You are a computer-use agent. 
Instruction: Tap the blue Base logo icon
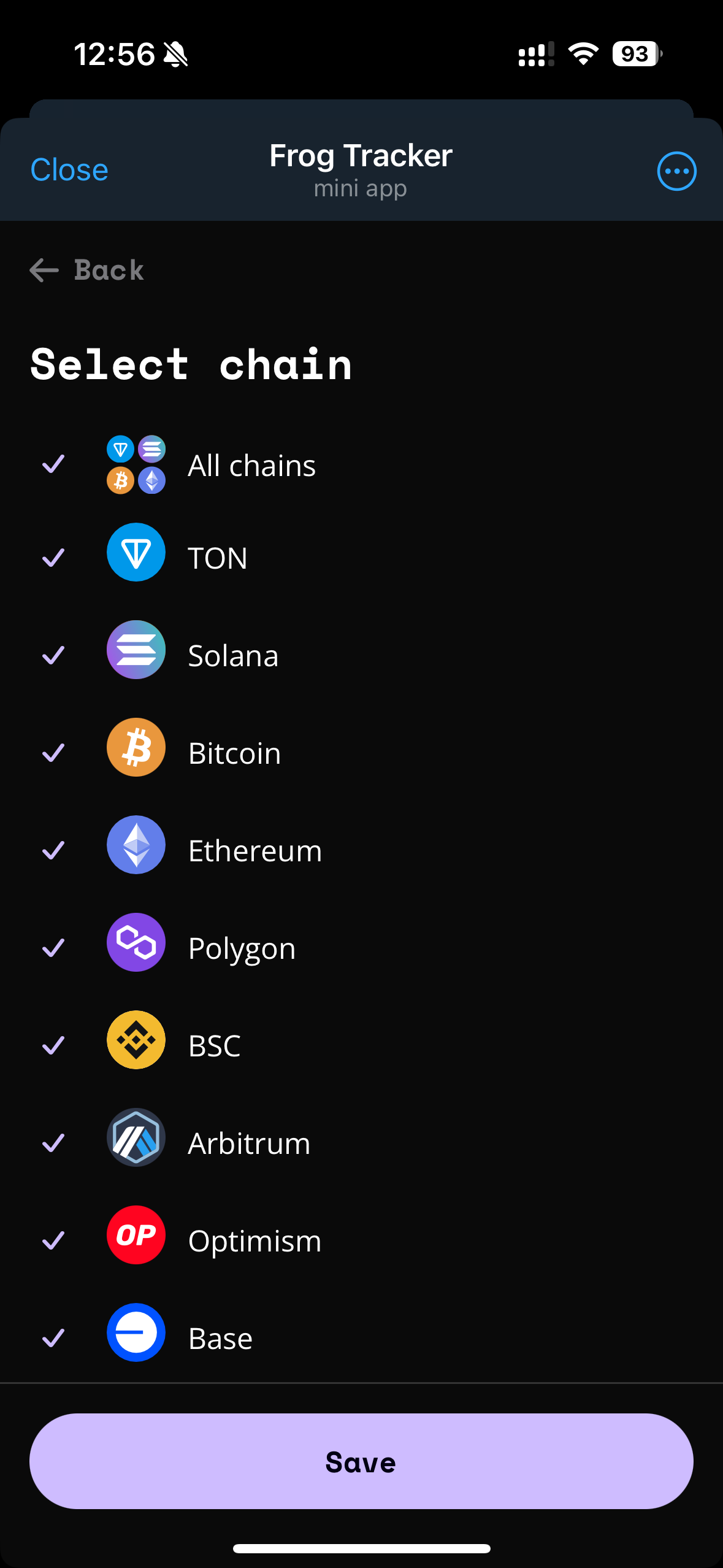click(136, 1332)
